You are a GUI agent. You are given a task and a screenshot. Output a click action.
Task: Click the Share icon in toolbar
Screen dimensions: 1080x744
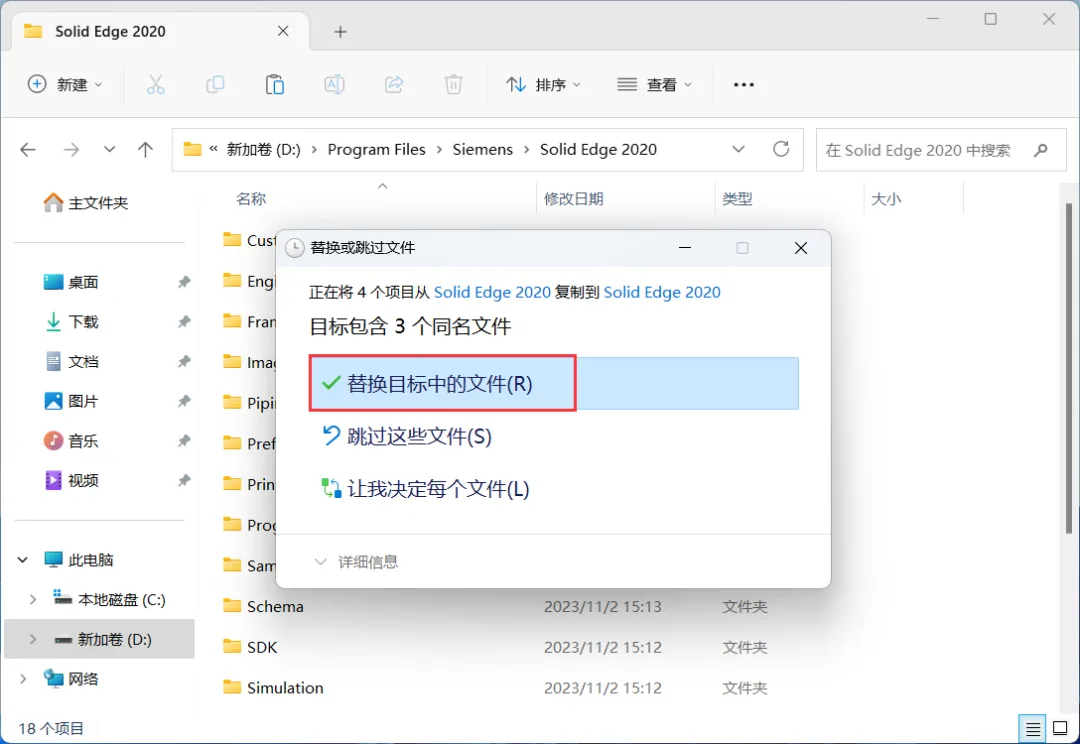point(394,85)
